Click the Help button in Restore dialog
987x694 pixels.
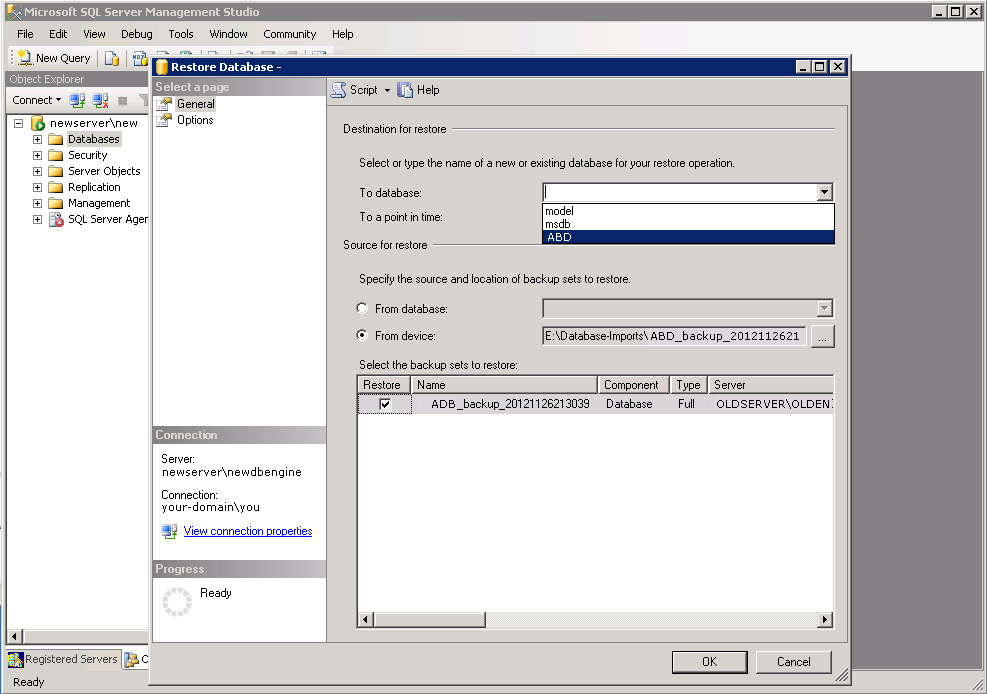419,90
